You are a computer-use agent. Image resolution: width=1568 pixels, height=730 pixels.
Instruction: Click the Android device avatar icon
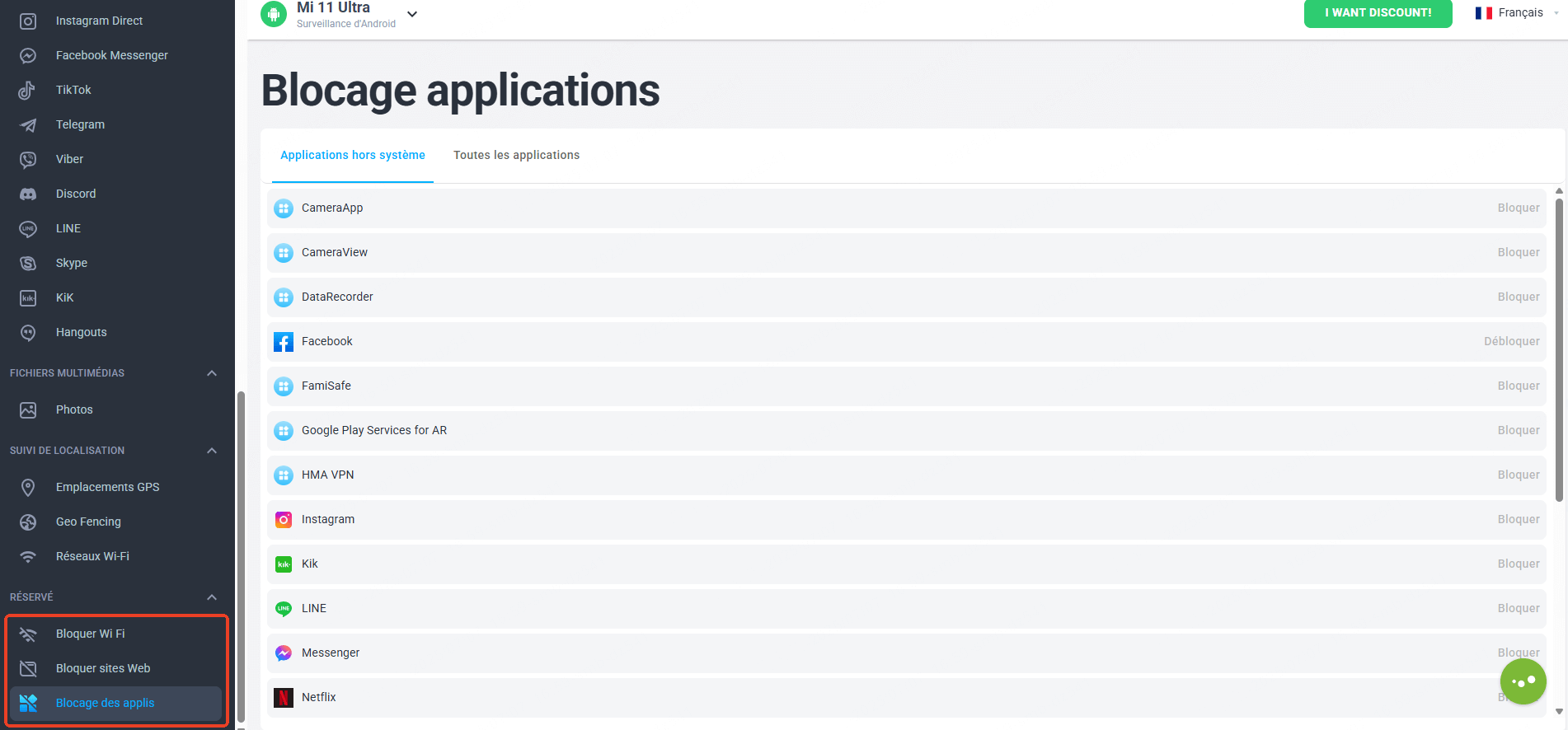(274, 14)
